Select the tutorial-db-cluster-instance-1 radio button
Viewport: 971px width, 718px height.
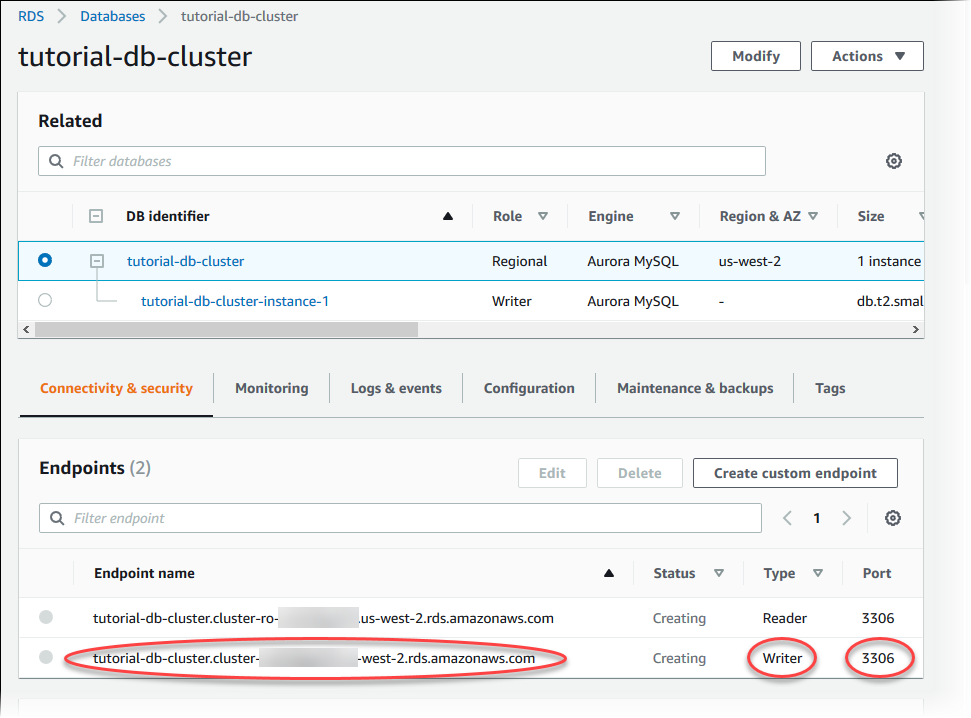pos(45,300)
